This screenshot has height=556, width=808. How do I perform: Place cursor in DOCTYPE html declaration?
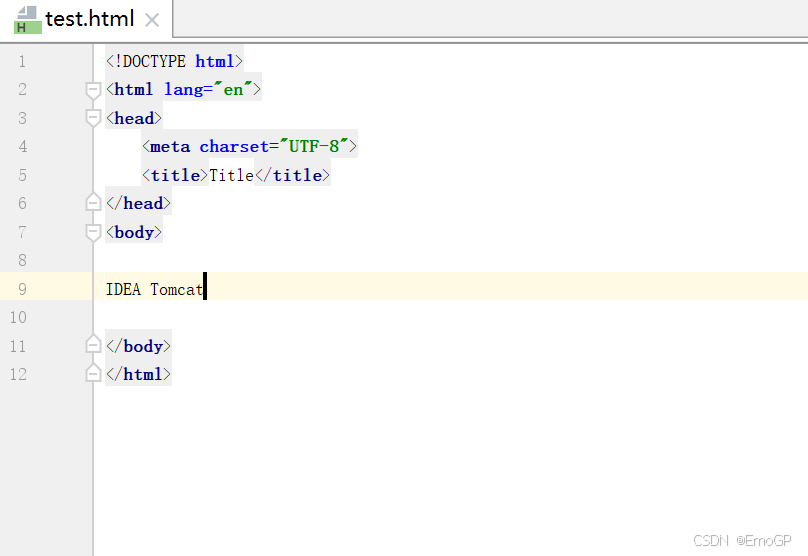(x=174, y=61)
